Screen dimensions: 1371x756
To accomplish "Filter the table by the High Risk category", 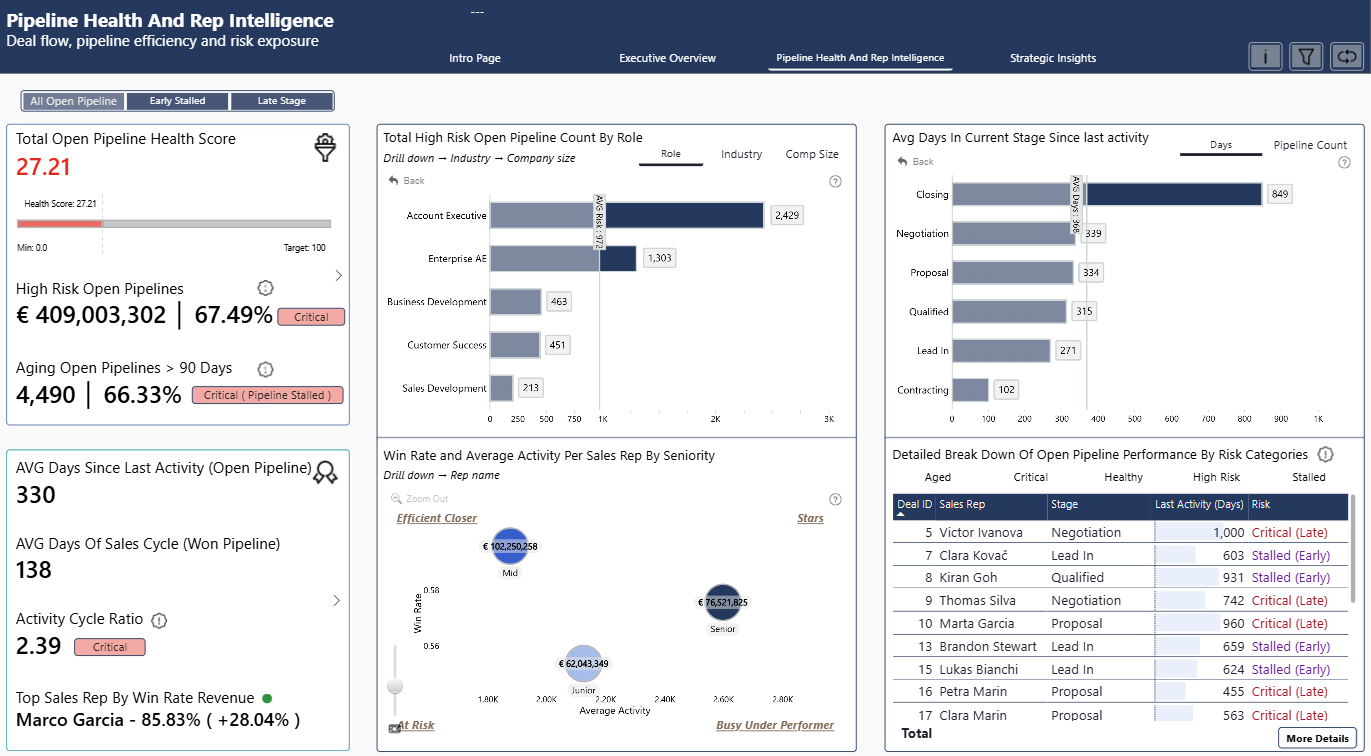I will coord(1216,477).
